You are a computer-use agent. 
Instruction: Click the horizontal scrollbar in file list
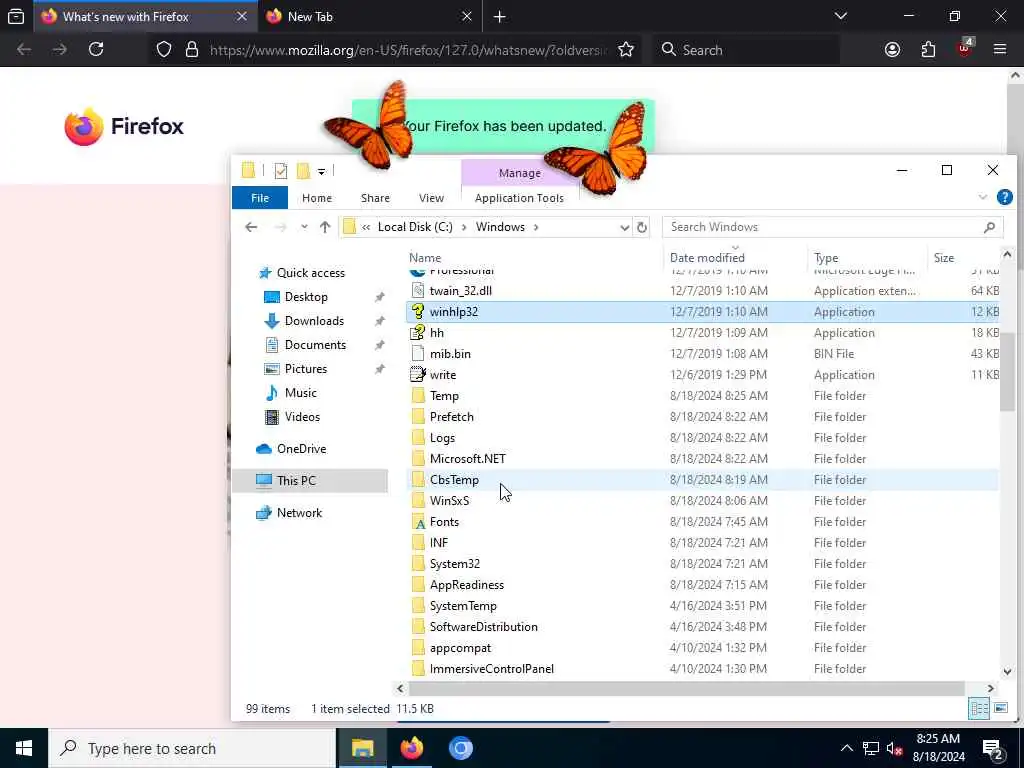click(686, 688)
